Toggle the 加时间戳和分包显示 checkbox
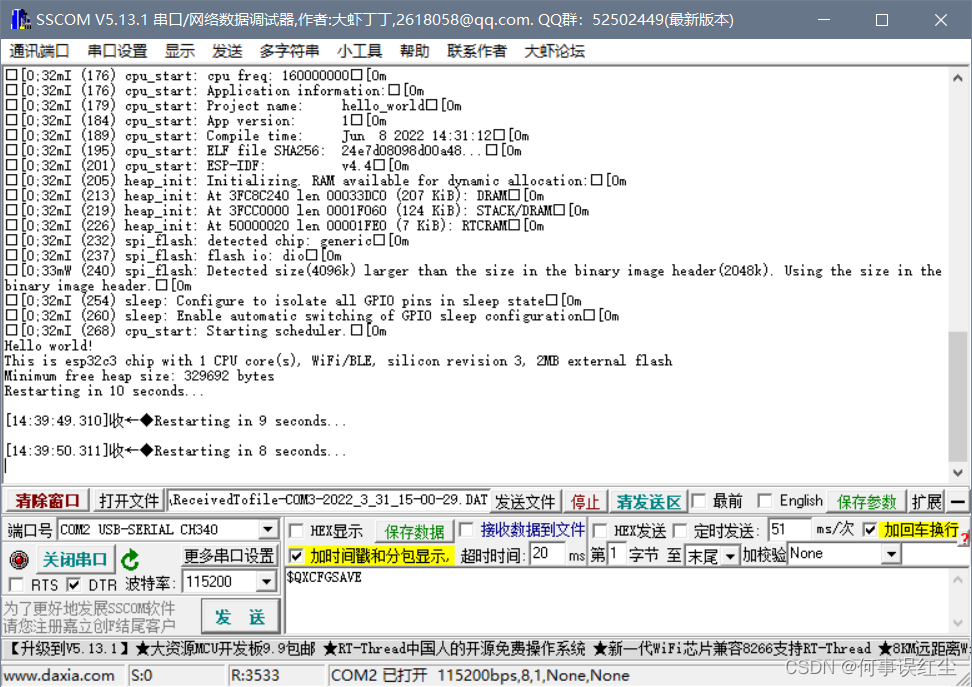Screen dimensions: 972x687 point(296,556)
